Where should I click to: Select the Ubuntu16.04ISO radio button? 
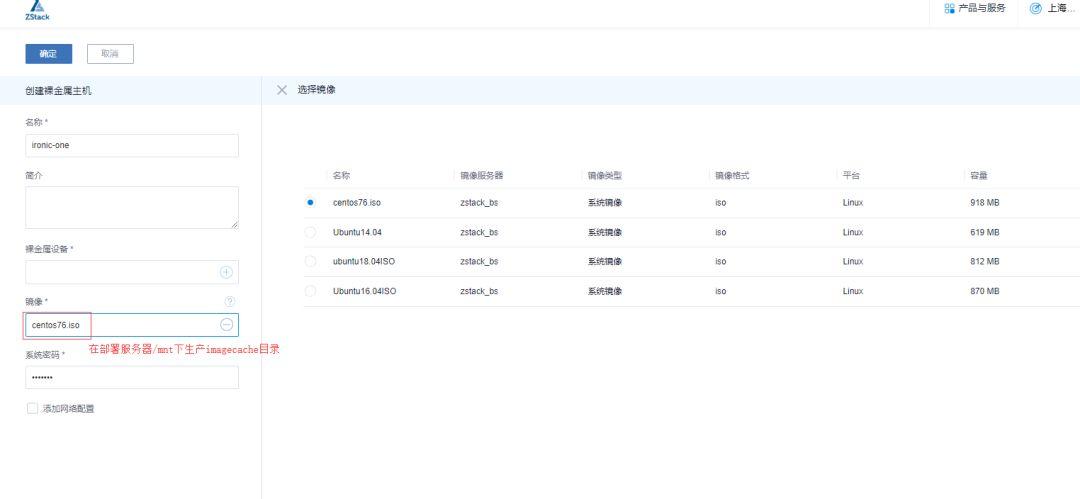310,291
